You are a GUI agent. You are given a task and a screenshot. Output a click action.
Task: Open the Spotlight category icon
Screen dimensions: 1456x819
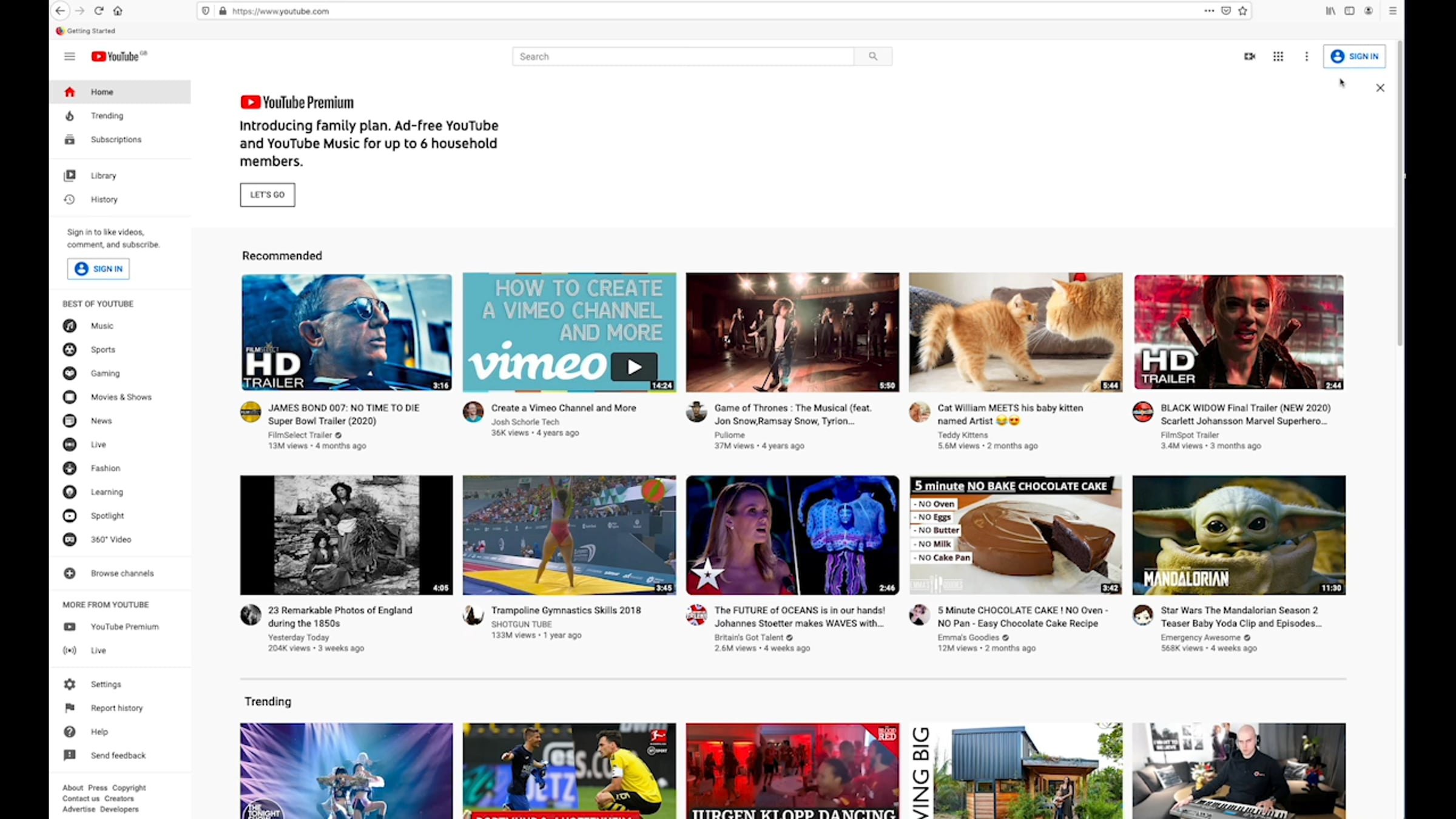(x=70, y=515)
